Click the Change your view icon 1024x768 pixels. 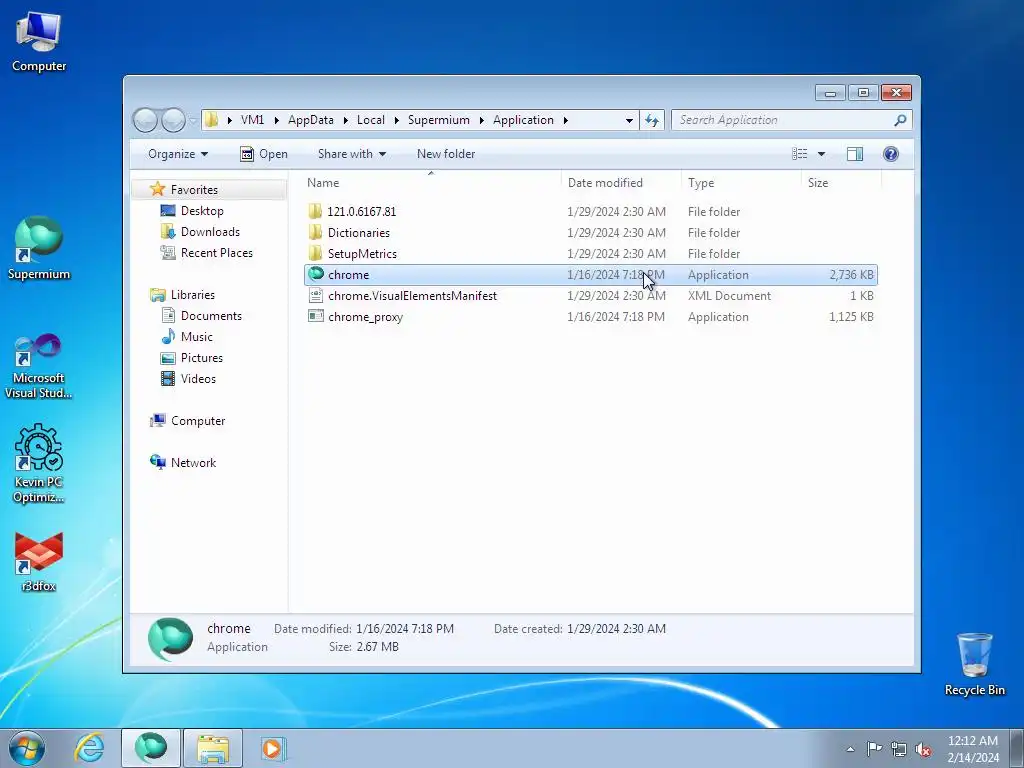pos(800,153)
